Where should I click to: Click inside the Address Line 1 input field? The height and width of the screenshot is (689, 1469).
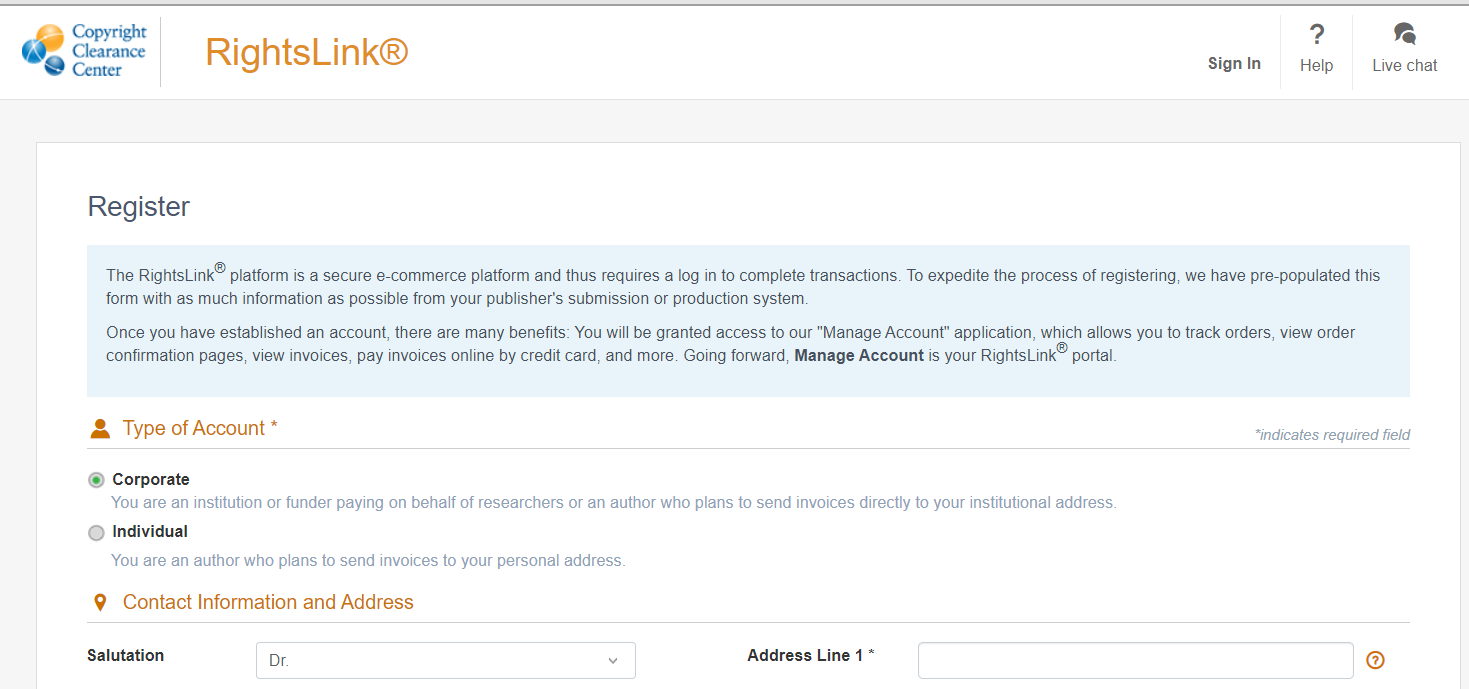(x=1135, y=660)
